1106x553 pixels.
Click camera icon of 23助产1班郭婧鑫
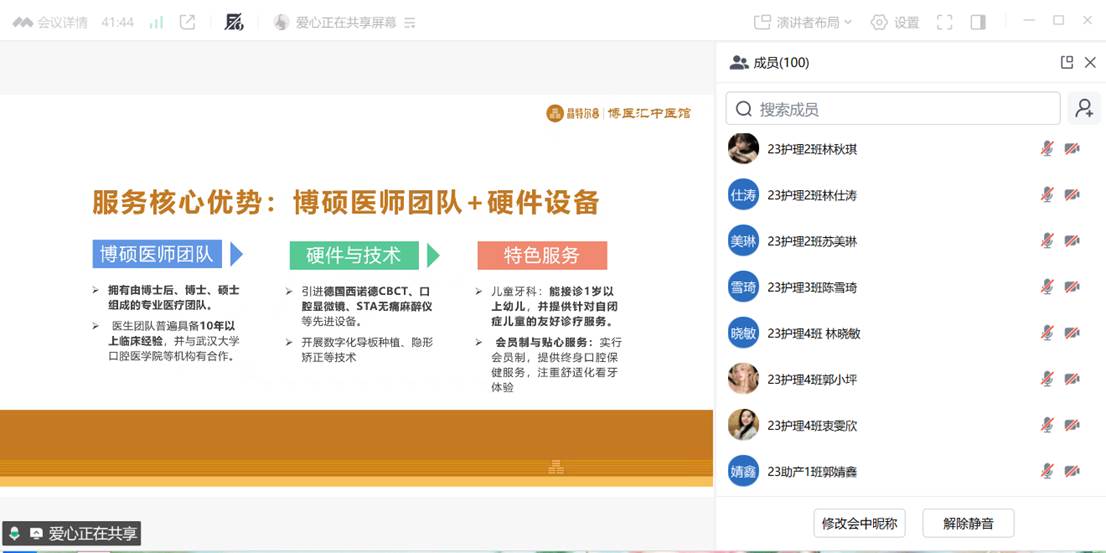pos(1072,470)
